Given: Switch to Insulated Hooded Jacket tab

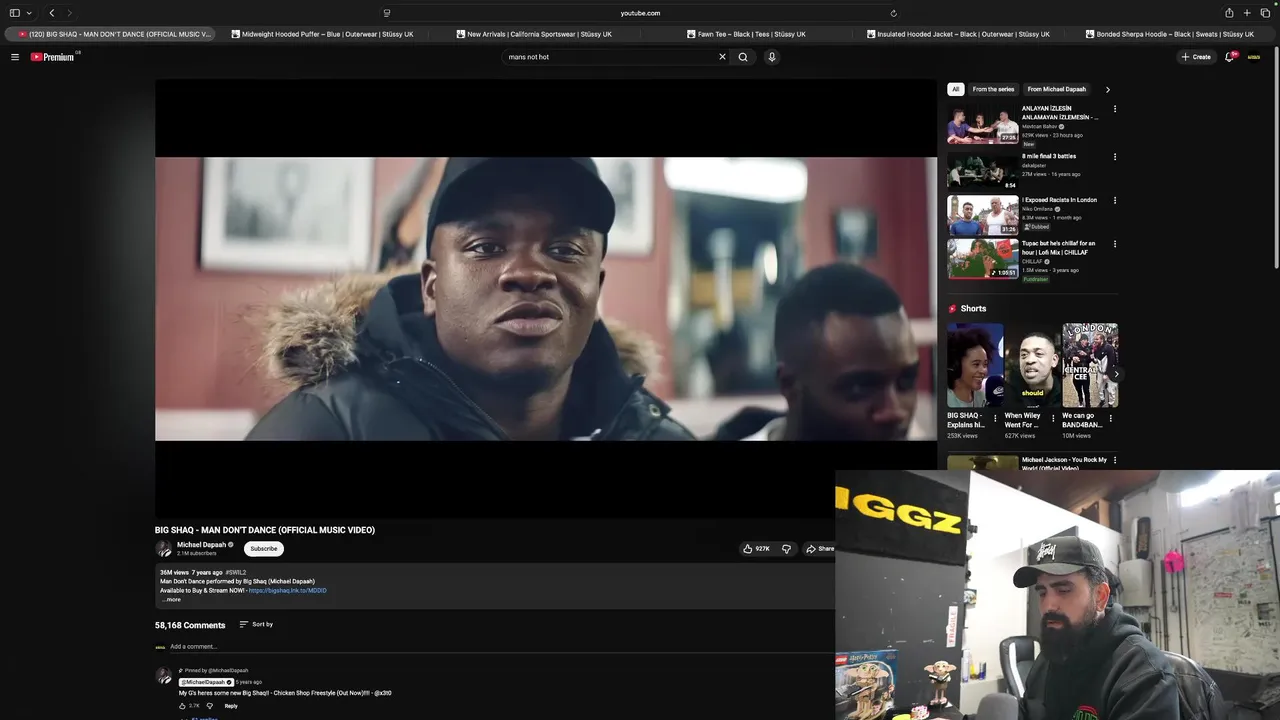Looking at the screenshot, I should point(958,34).
